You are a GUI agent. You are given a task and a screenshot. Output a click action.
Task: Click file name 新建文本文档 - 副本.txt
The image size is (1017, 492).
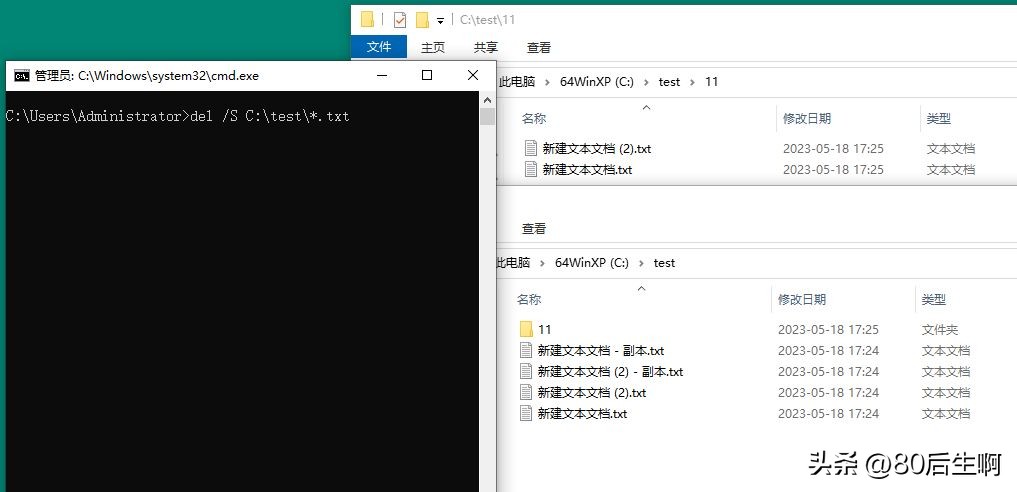(x=601, y=351)
